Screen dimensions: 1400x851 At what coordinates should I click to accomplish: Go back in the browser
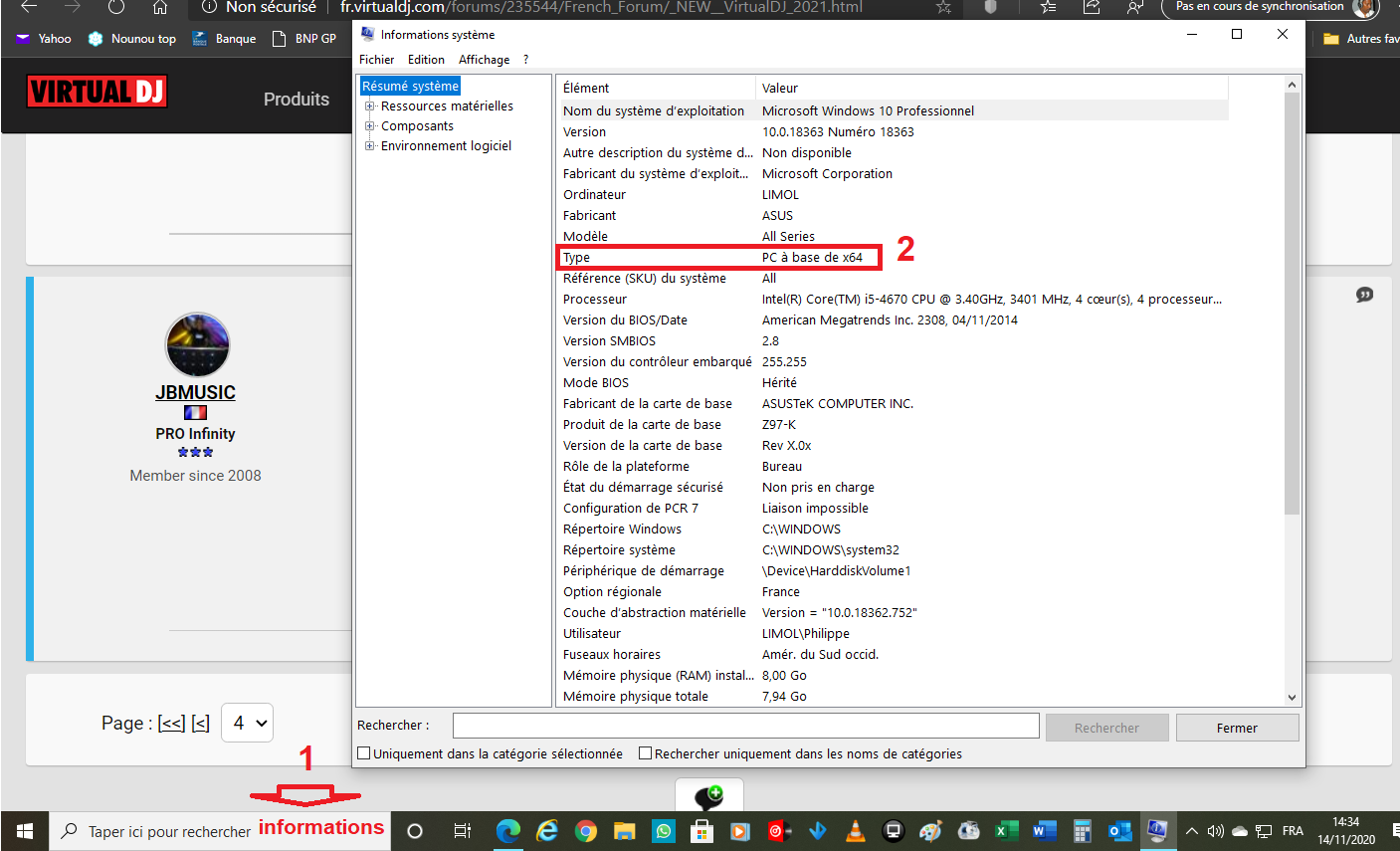pyautogui.click(x=29, y=7)
